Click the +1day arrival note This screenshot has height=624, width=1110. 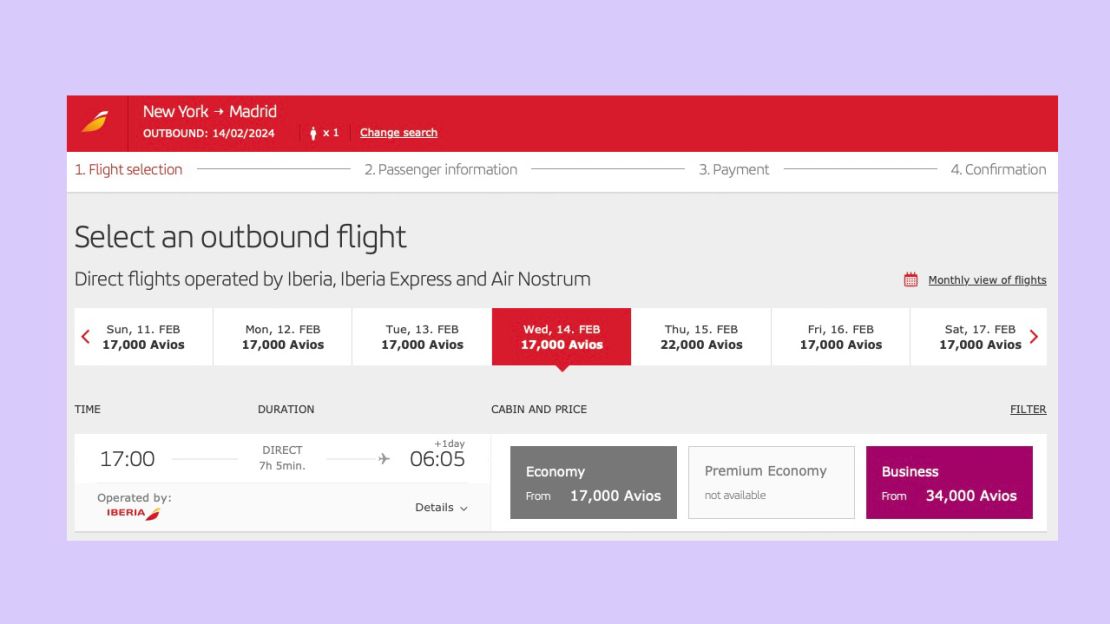coord(450,443)
